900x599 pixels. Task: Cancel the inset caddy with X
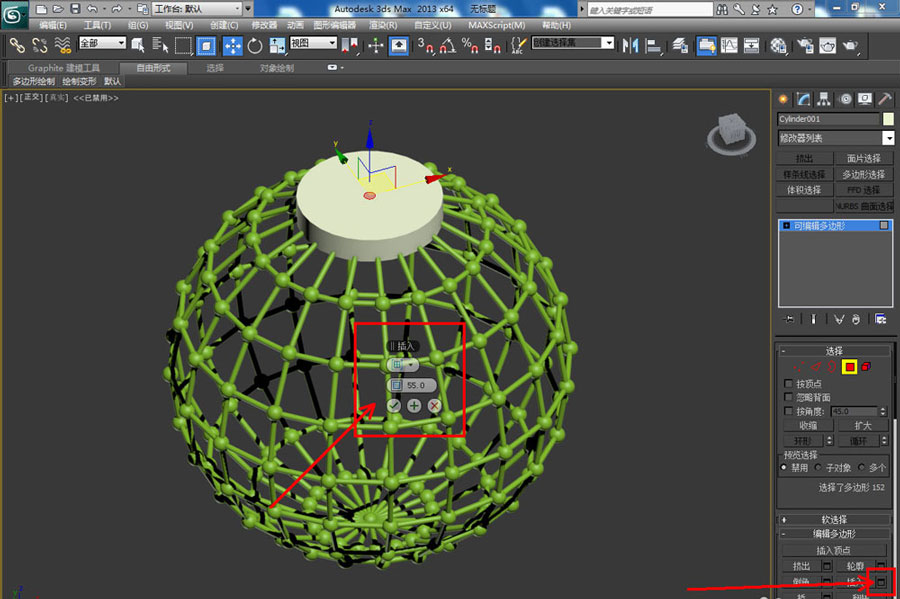[434, 406]
